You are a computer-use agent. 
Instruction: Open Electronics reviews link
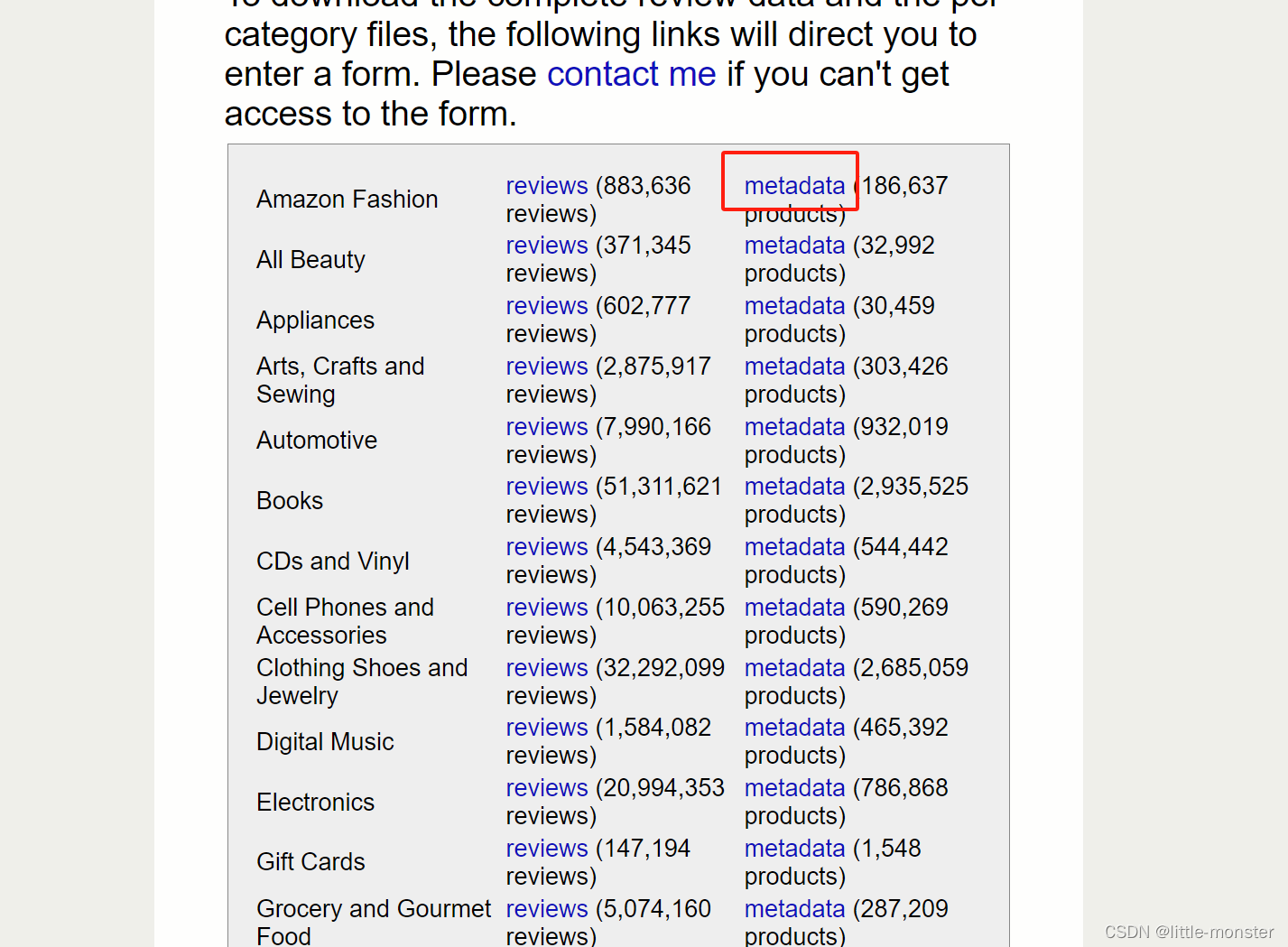pyautogui.click(x=547, y=788)
